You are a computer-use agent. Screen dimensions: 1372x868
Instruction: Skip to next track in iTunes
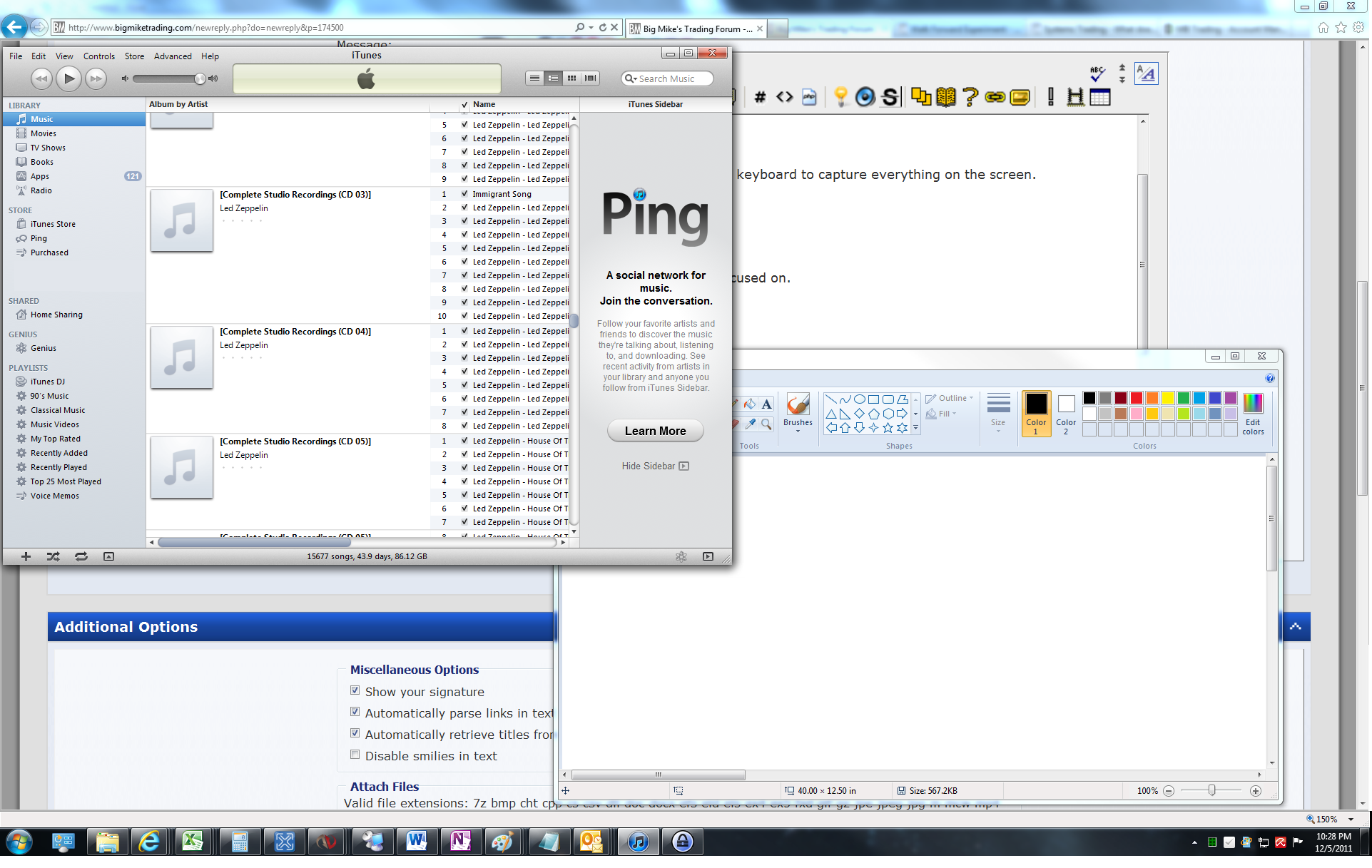96,78
